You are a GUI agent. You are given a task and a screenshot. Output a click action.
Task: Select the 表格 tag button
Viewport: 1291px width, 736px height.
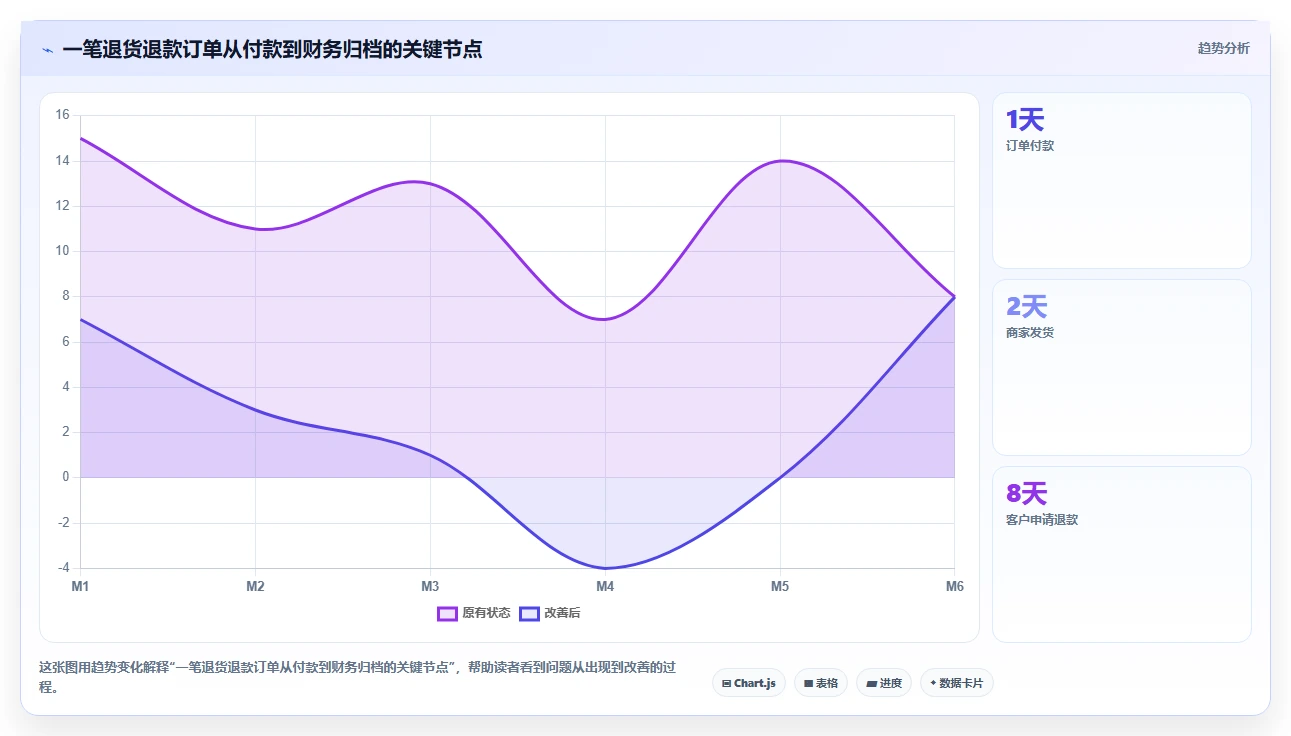(821, 683)
